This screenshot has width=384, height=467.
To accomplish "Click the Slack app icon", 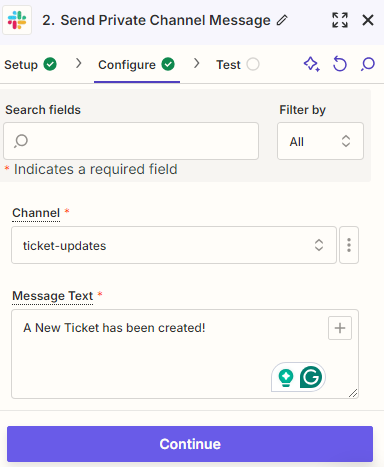I will [x=17, y=20].
